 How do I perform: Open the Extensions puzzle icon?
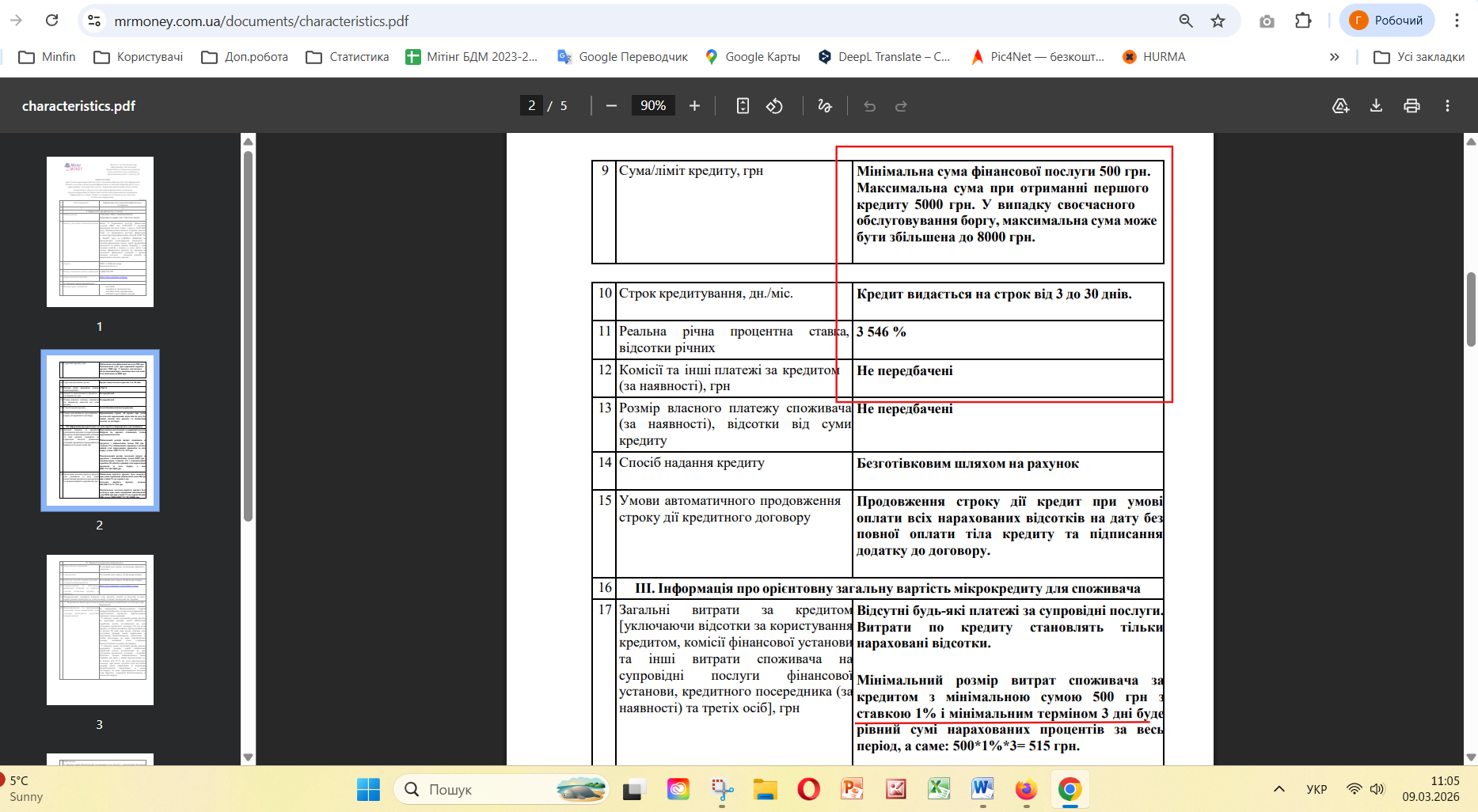pos(1303,21)
